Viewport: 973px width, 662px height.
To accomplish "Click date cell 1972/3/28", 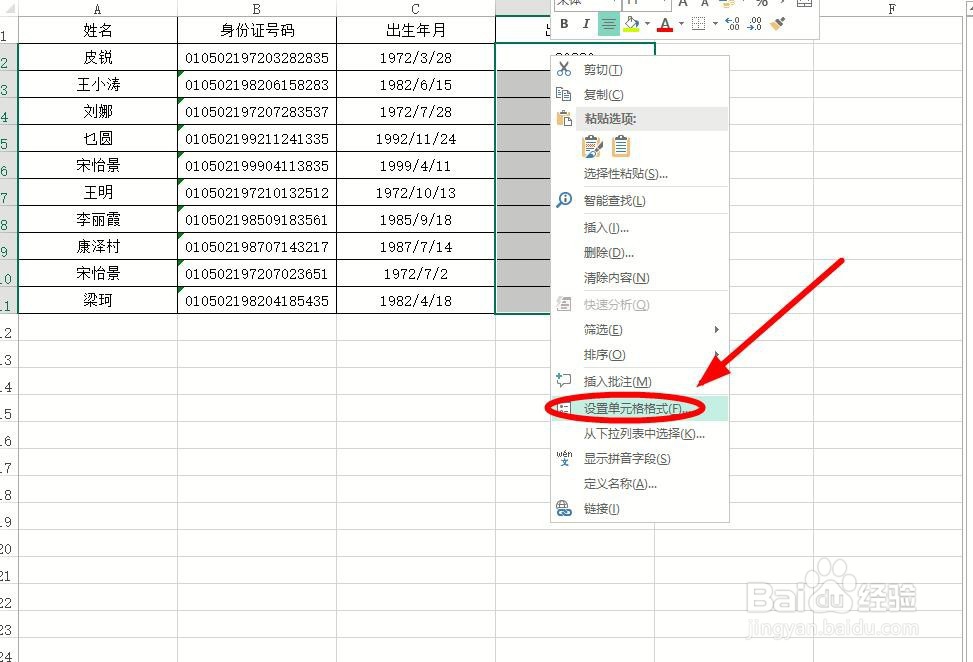I will click(x=416, y=57).
